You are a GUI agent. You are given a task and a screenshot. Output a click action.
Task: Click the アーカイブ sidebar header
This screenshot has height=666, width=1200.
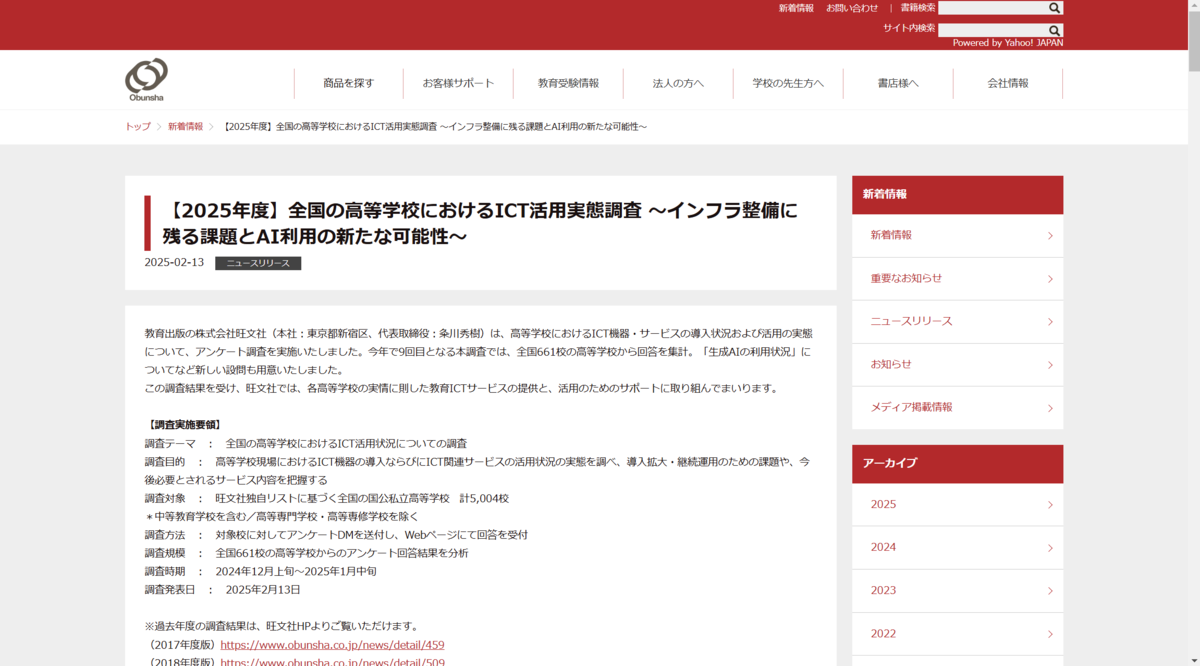(957, 463)
